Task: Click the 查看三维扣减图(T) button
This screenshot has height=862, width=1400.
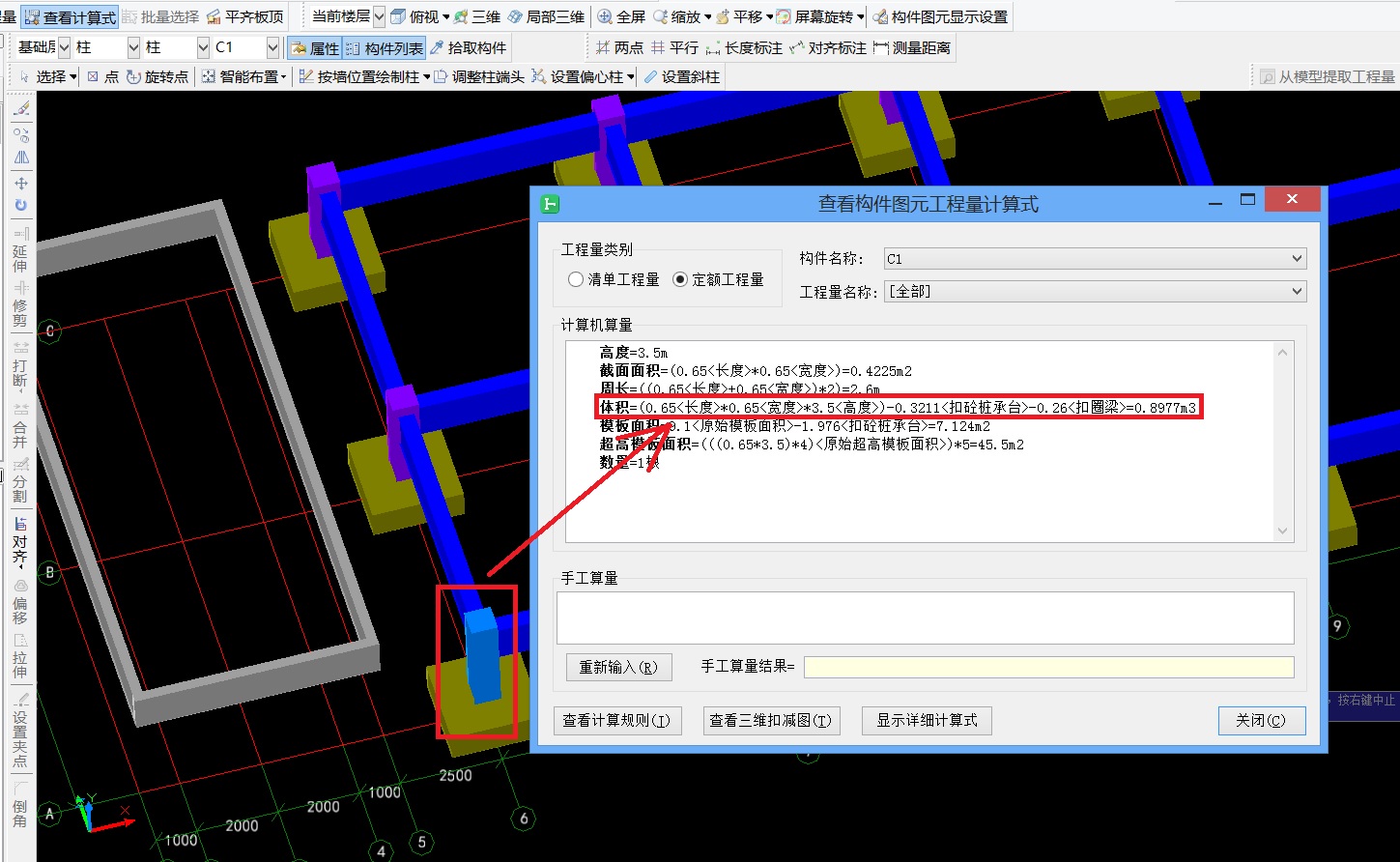Action: pyautogui.click(x=770, y=720)
